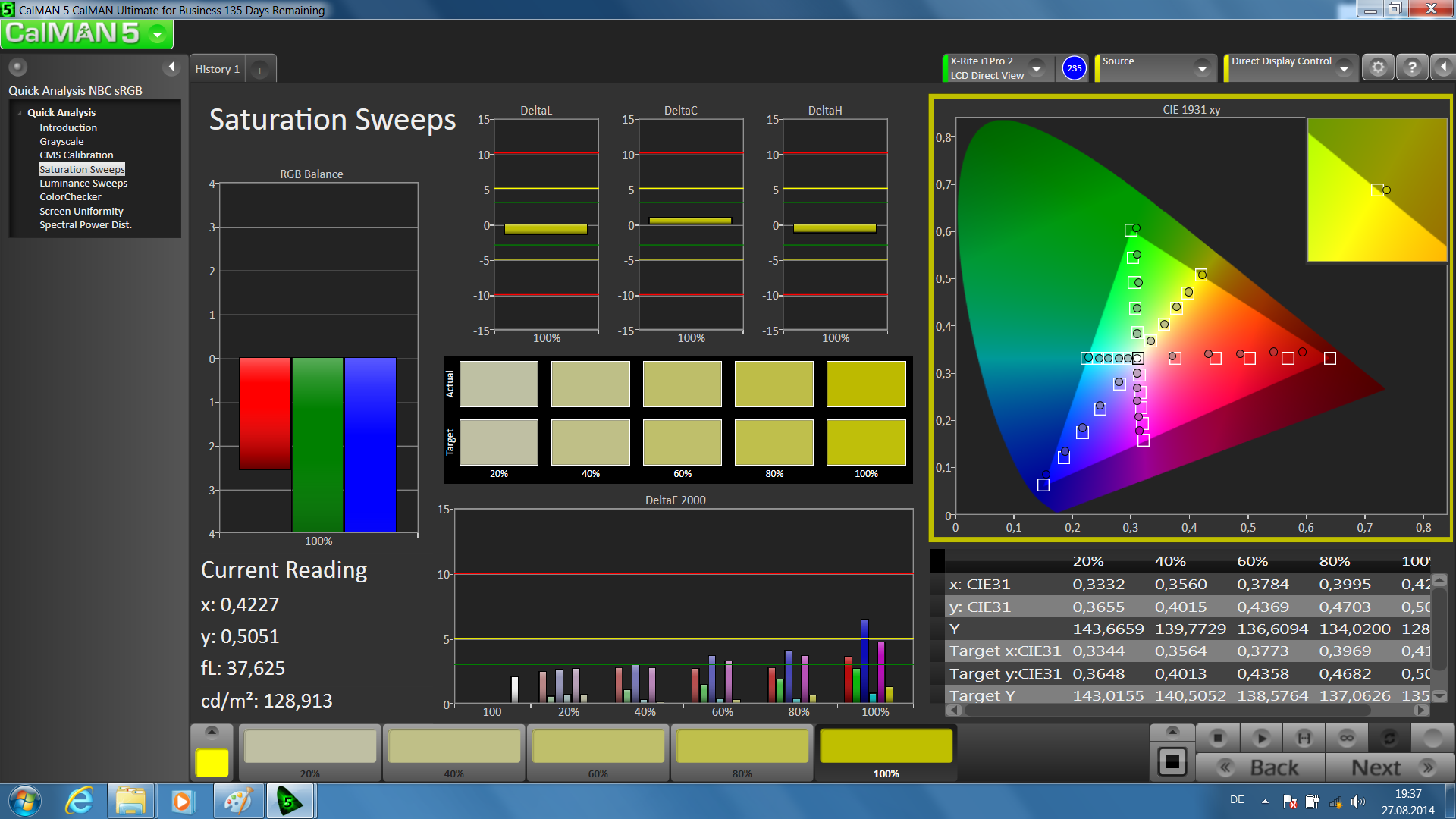Image resolution: width=1456 pixels, height=819 pixels.
Task: Expand the Direct Display Control dropdown
Action: 1344,68
